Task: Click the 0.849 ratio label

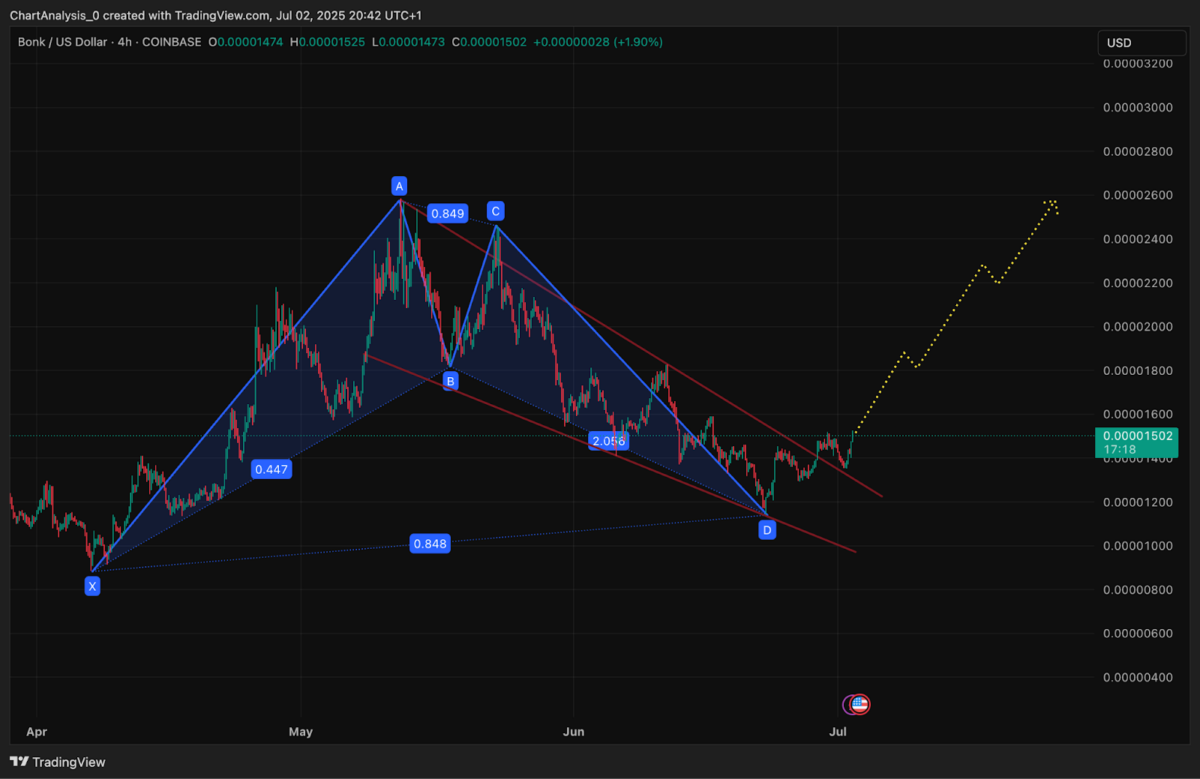Action: click(447, 213)
